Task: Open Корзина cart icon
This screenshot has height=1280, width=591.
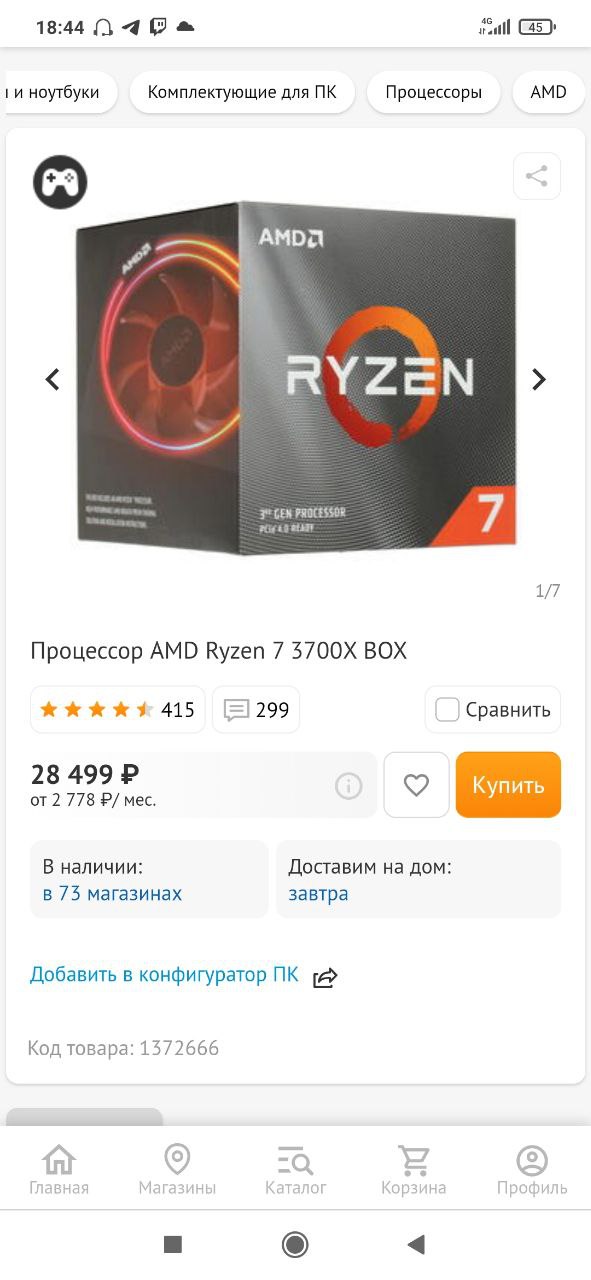Action: 413,1171
